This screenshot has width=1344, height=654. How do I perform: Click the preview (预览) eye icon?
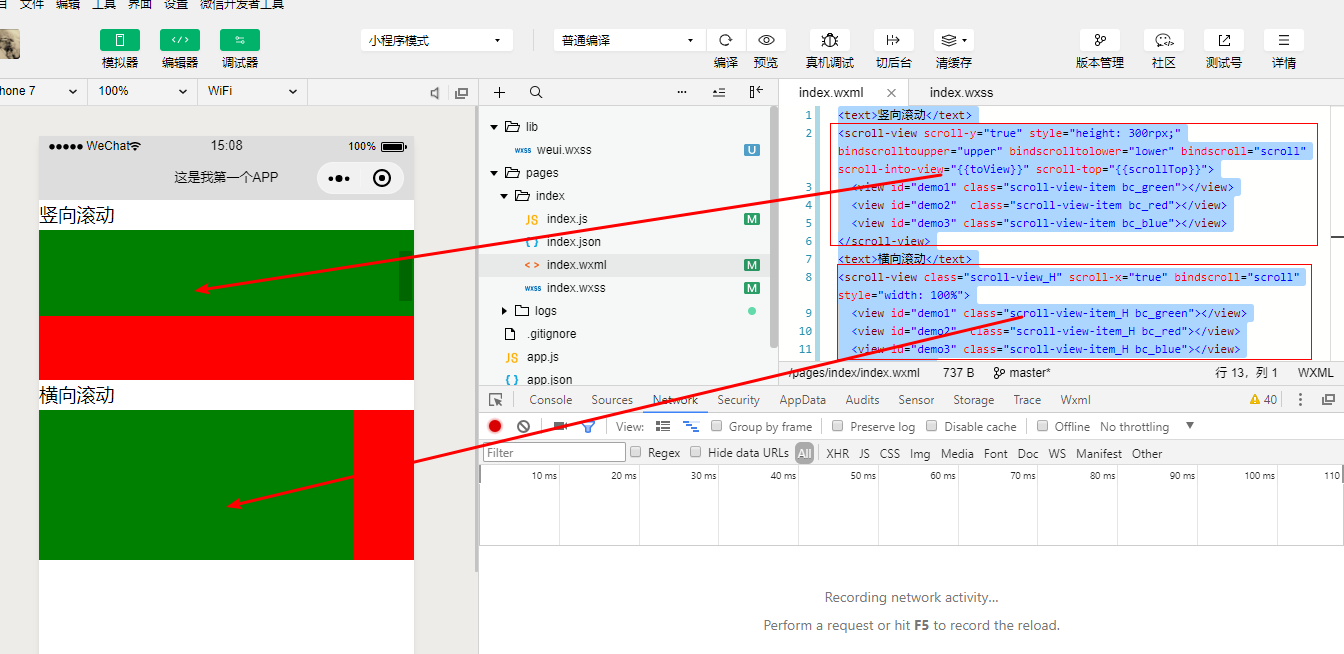tap(766, 41)
